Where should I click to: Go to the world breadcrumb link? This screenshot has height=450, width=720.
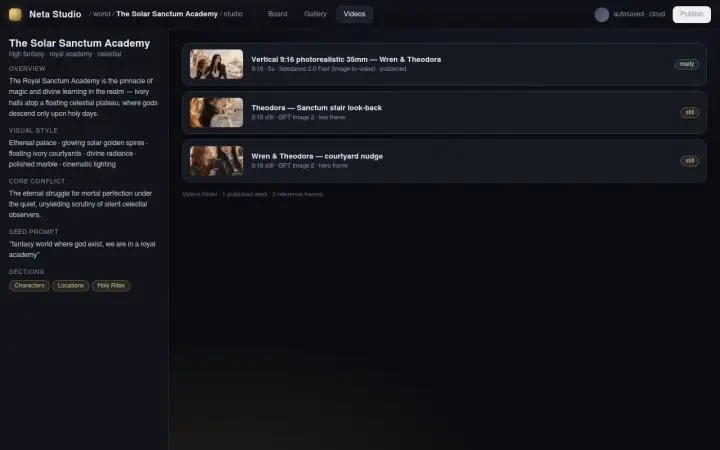(101, 14)
